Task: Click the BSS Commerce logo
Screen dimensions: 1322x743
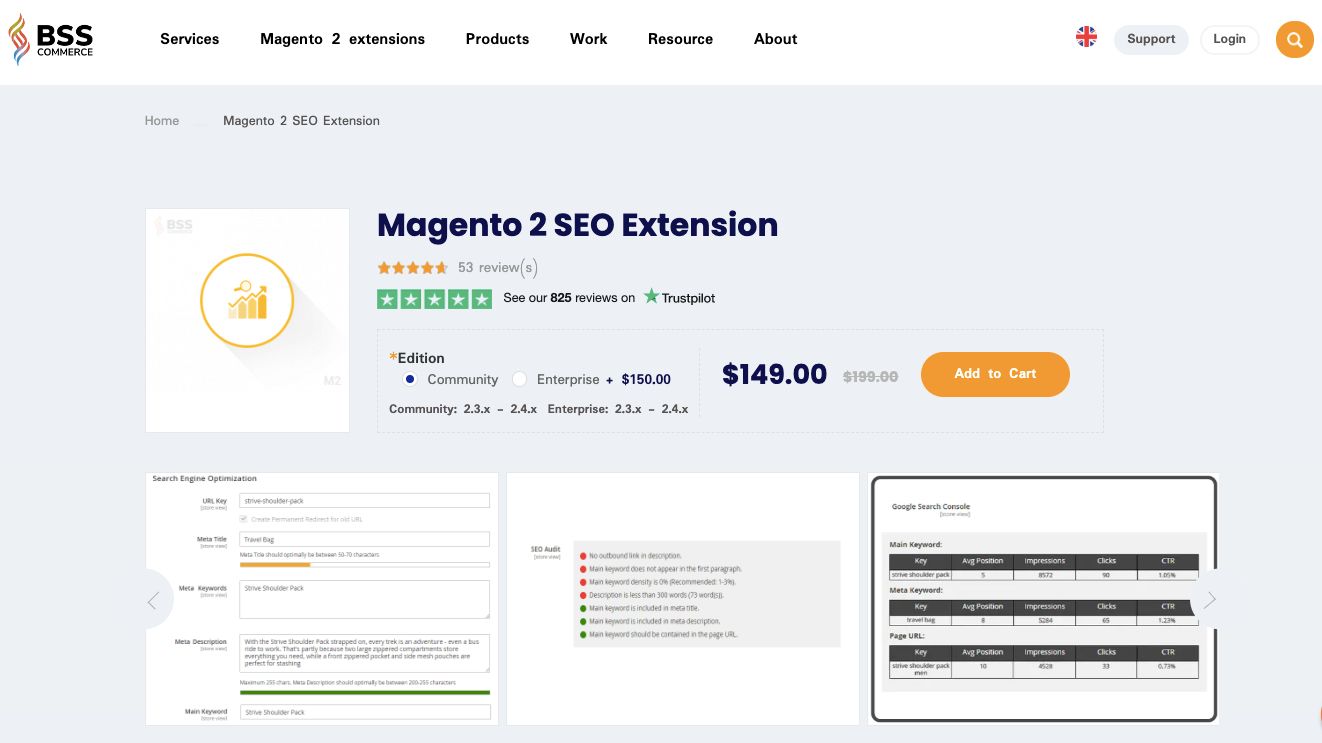Action: [x=51, y=38]
